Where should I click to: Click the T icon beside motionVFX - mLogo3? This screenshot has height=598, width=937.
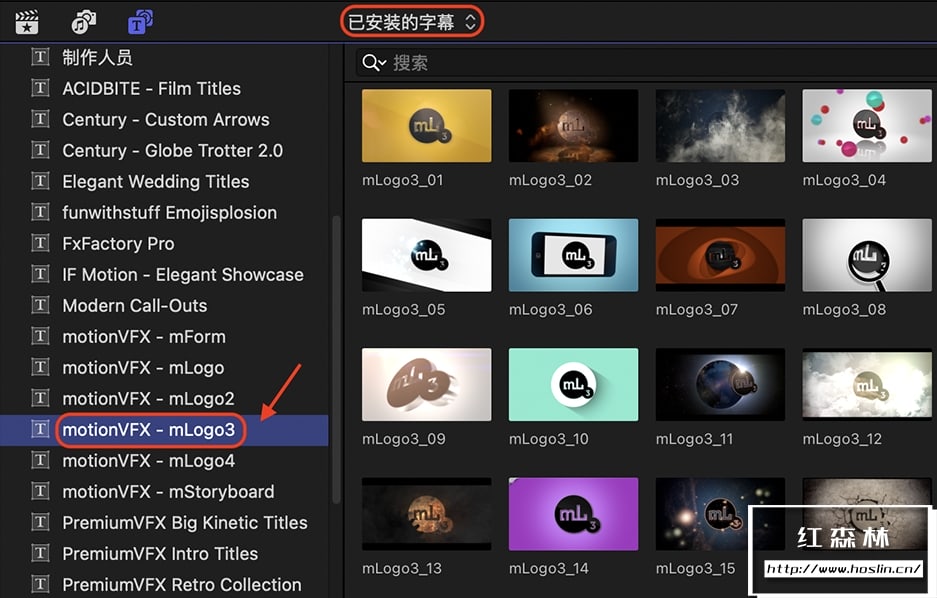(40, 430)
